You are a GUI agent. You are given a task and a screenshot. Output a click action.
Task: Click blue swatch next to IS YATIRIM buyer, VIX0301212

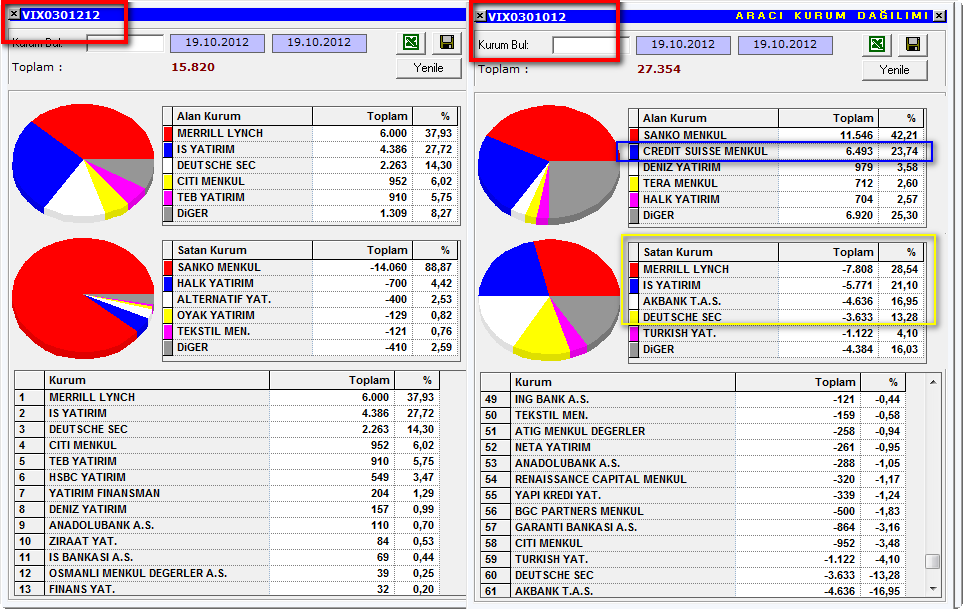[x=168, y=149]
